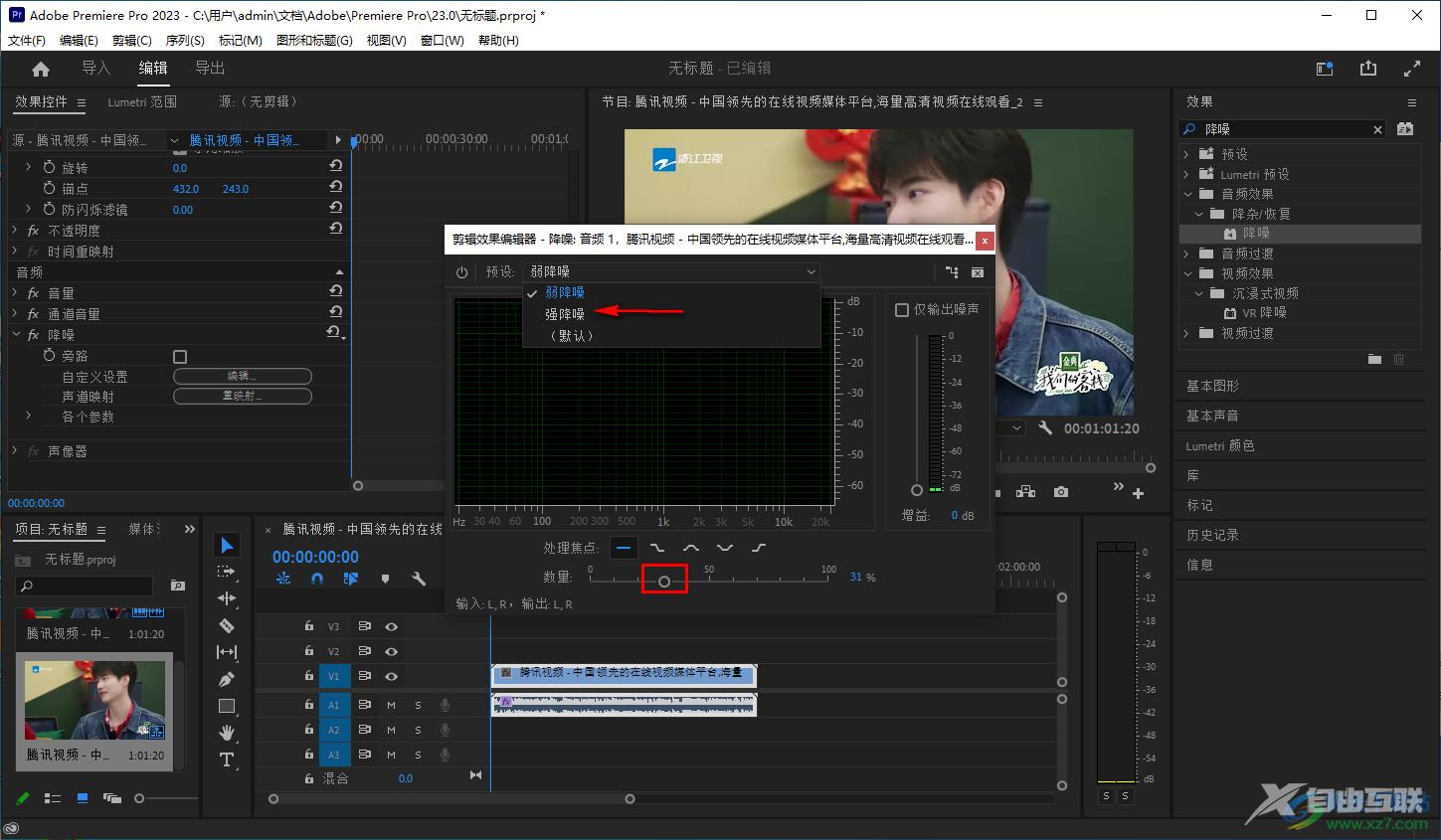Select the mid-peak processing focus shape
1441x840 pixels.
[691, 548]
